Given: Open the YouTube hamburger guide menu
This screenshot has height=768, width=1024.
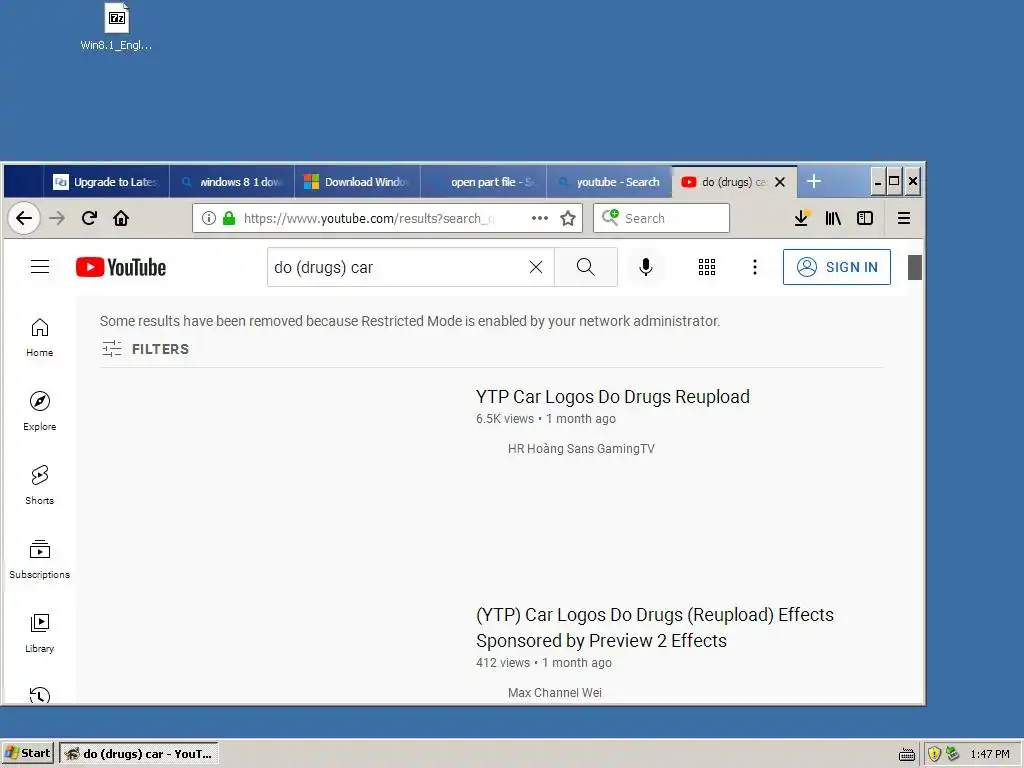Looking at the screenshot, I should [40, 266].
